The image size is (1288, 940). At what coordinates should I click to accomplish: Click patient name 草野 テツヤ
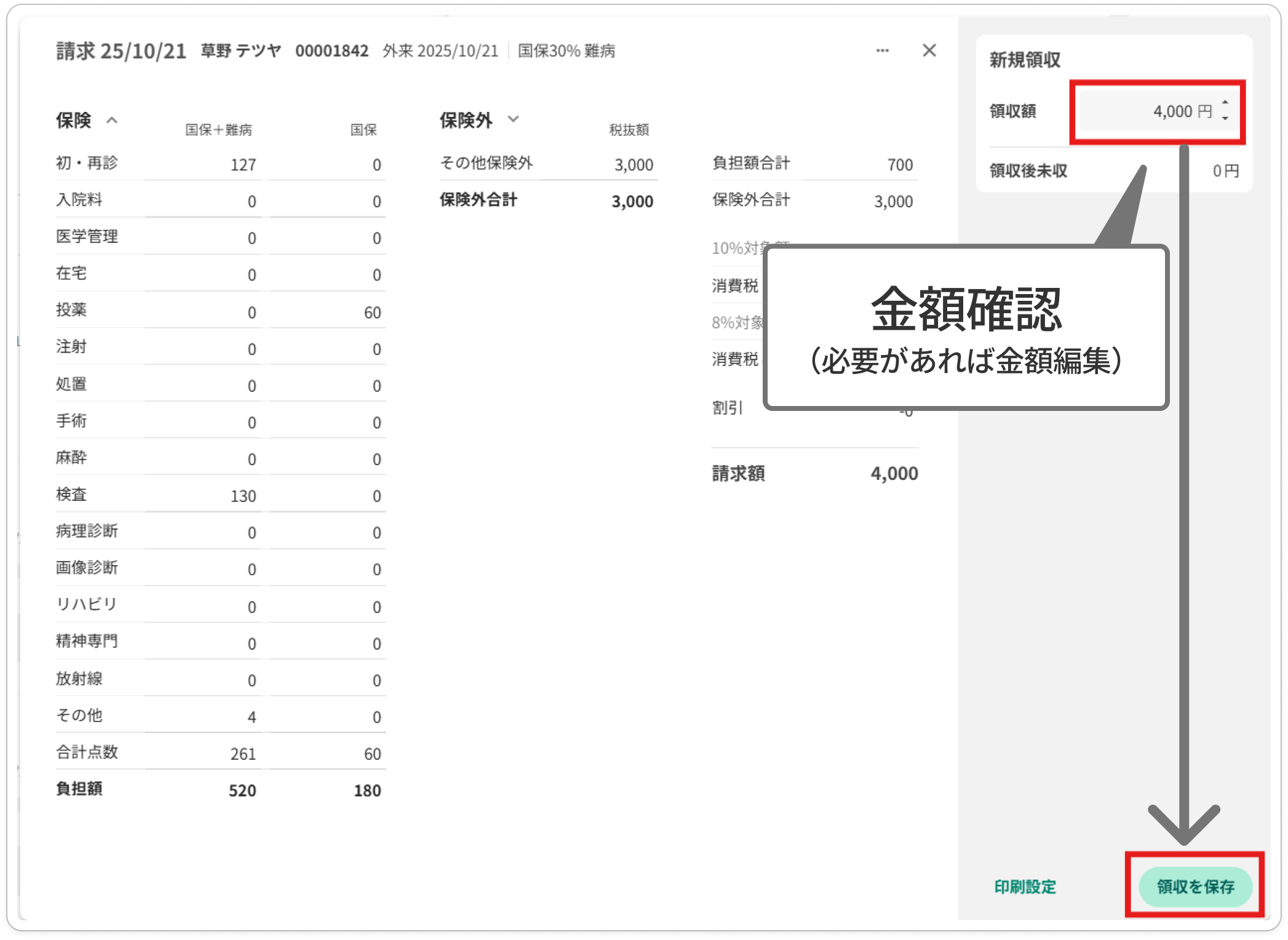coord(241,50)
